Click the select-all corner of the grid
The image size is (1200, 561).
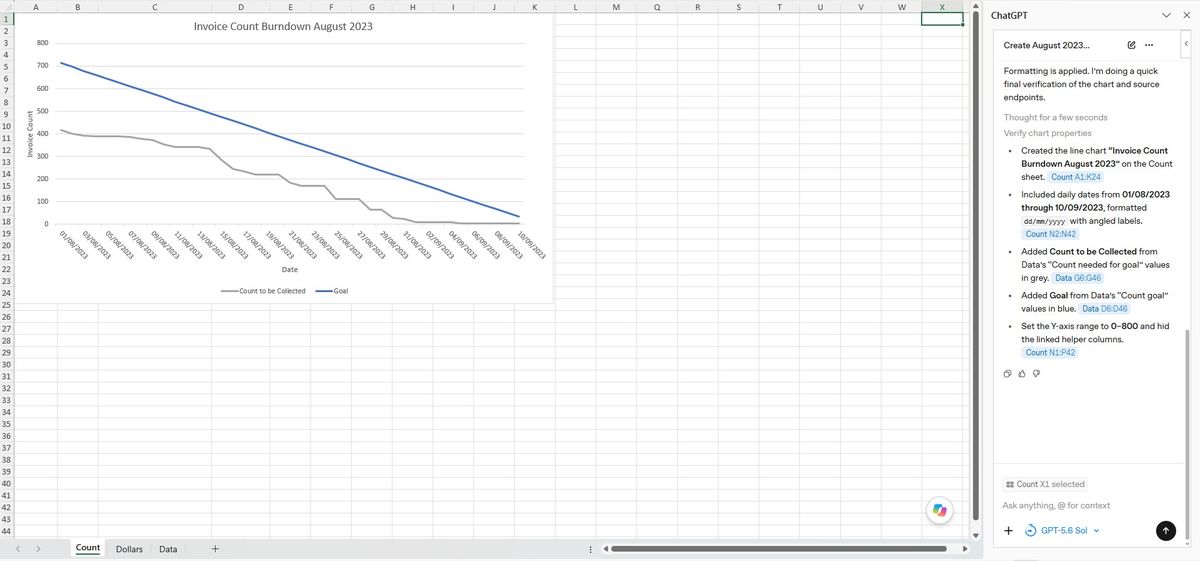[x=8, y=6]
